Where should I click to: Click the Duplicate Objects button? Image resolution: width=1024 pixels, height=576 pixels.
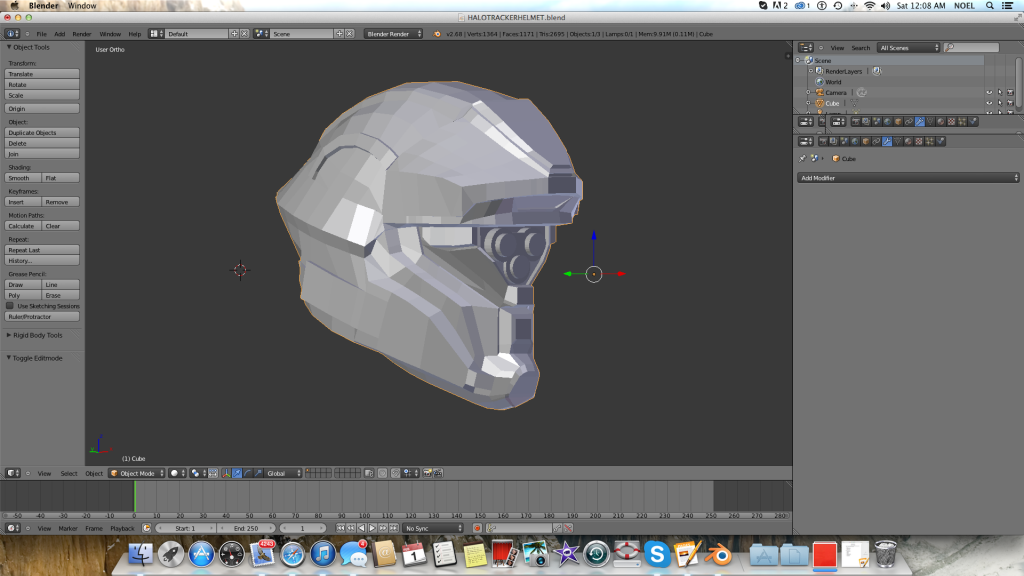point(42,133)
